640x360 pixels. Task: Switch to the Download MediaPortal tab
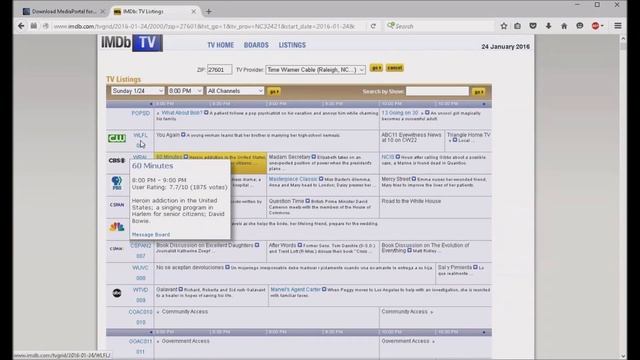(x=63, y=11)
